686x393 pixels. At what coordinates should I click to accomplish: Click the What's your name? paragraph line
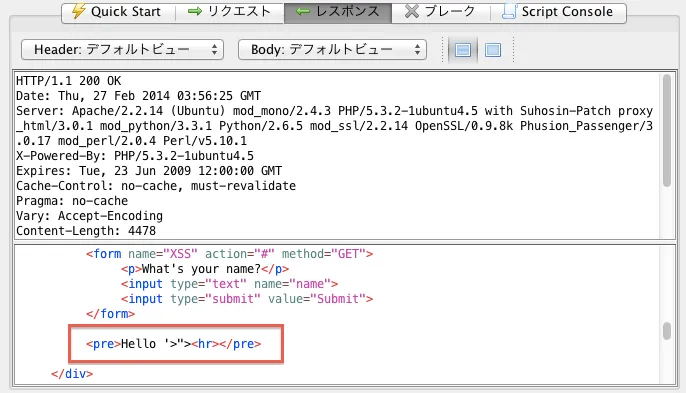pyautogui.click(x=205, y=269)
